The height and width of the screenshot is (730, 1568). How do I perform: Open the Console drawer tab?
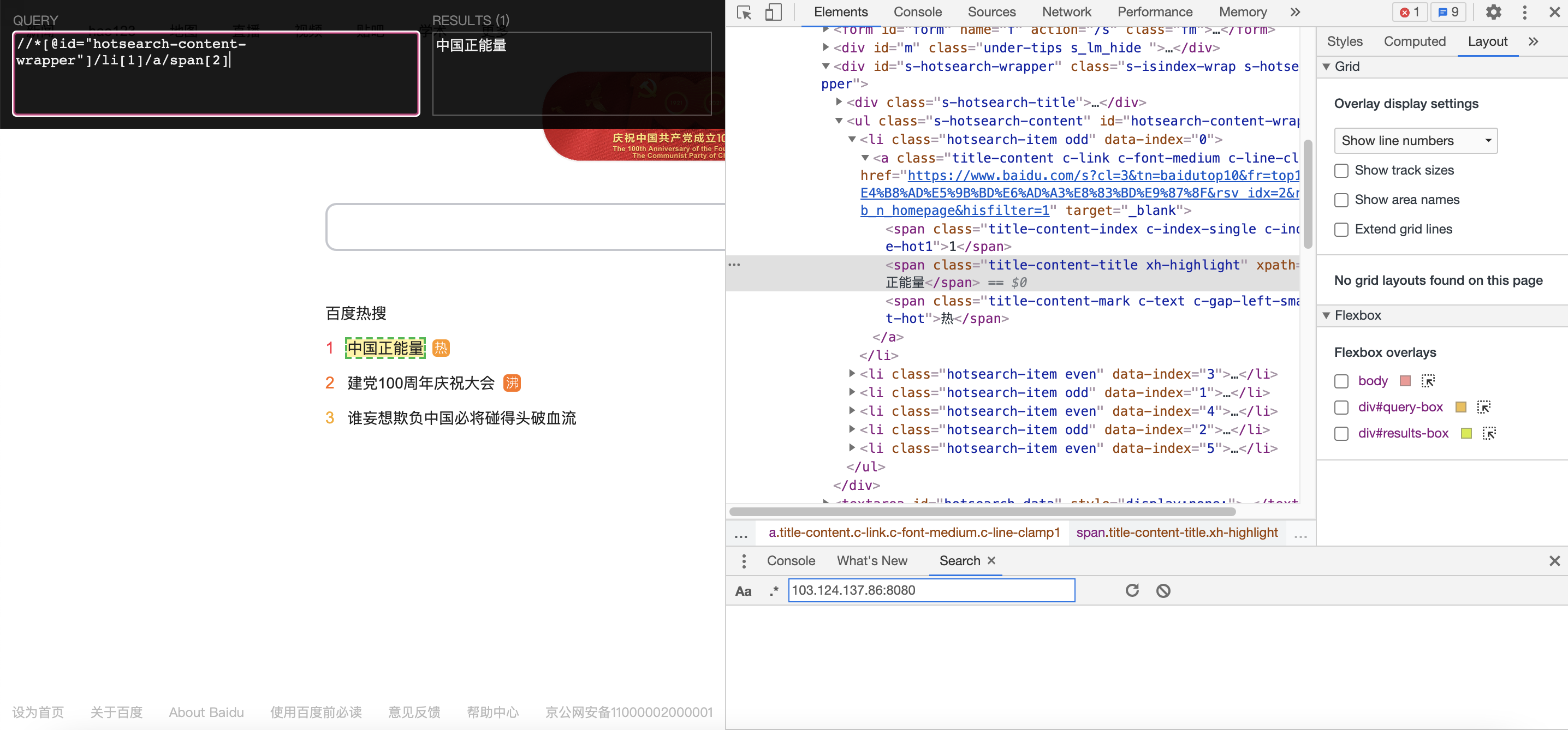(791, 561)
